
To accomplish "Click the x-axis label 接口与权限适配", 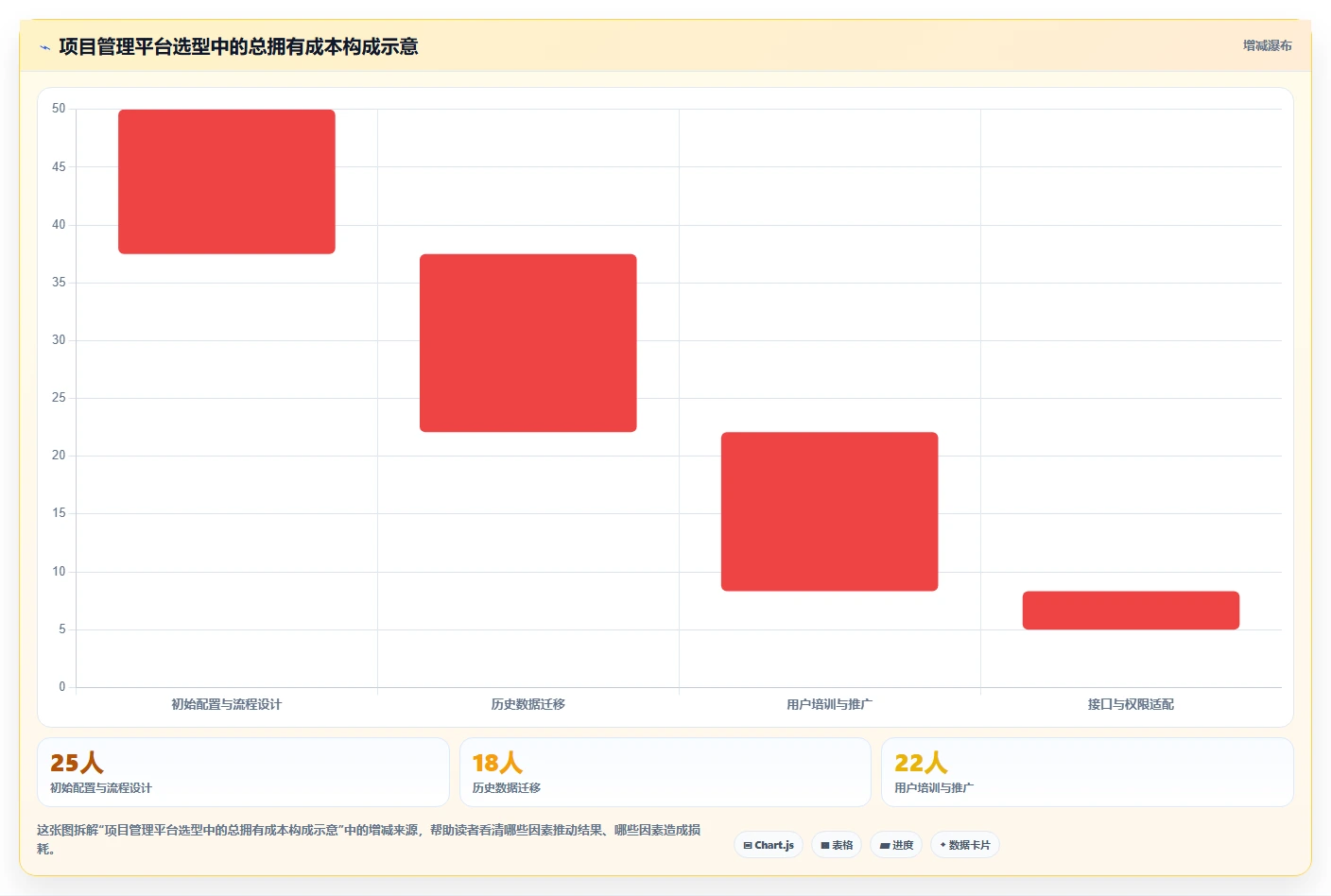I will [x=1131, y=704].
